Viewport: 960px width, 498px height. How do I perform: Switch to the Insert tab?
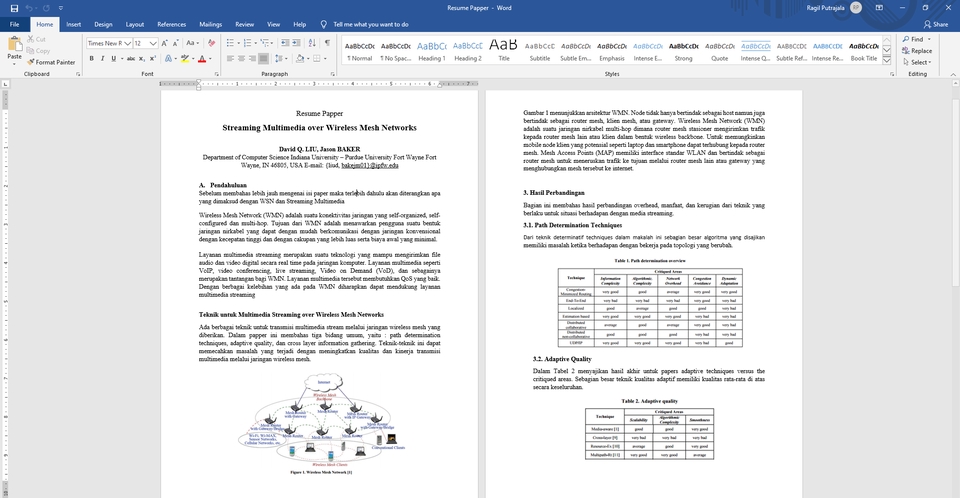(x=73, y=25)
